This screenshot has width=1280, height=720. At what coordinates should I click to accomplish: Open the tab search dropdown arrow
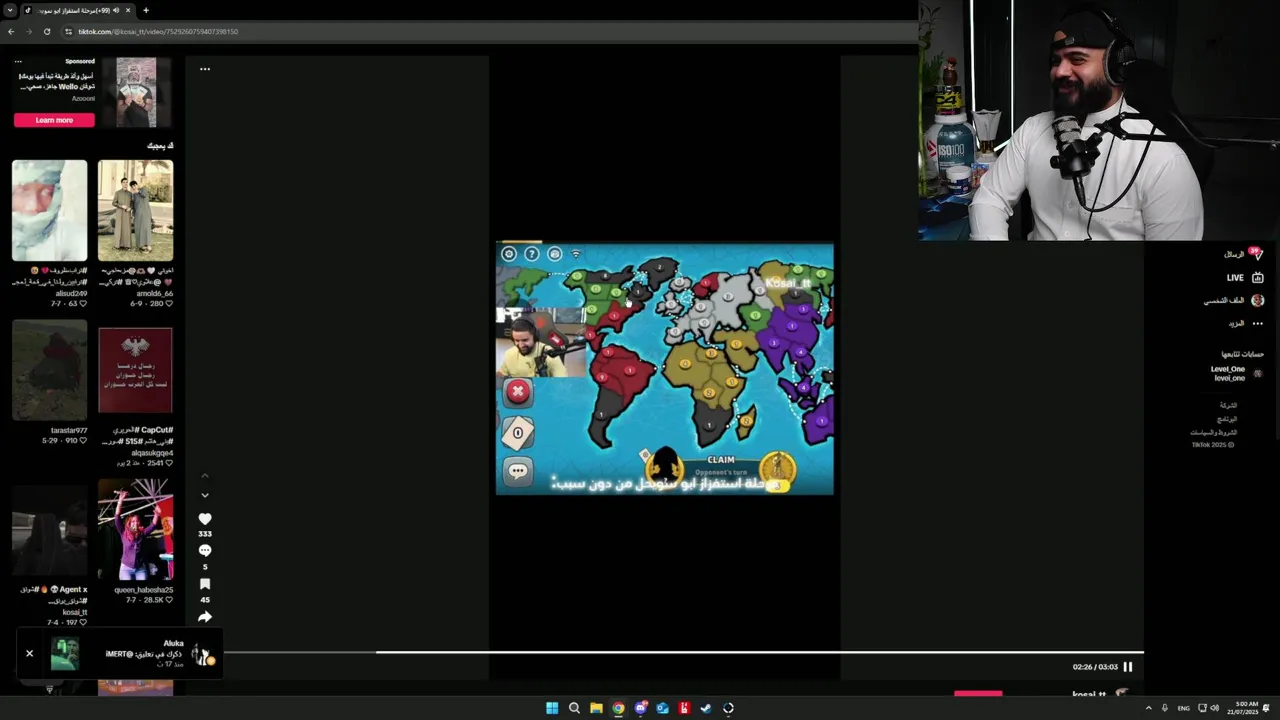(10, 10)
